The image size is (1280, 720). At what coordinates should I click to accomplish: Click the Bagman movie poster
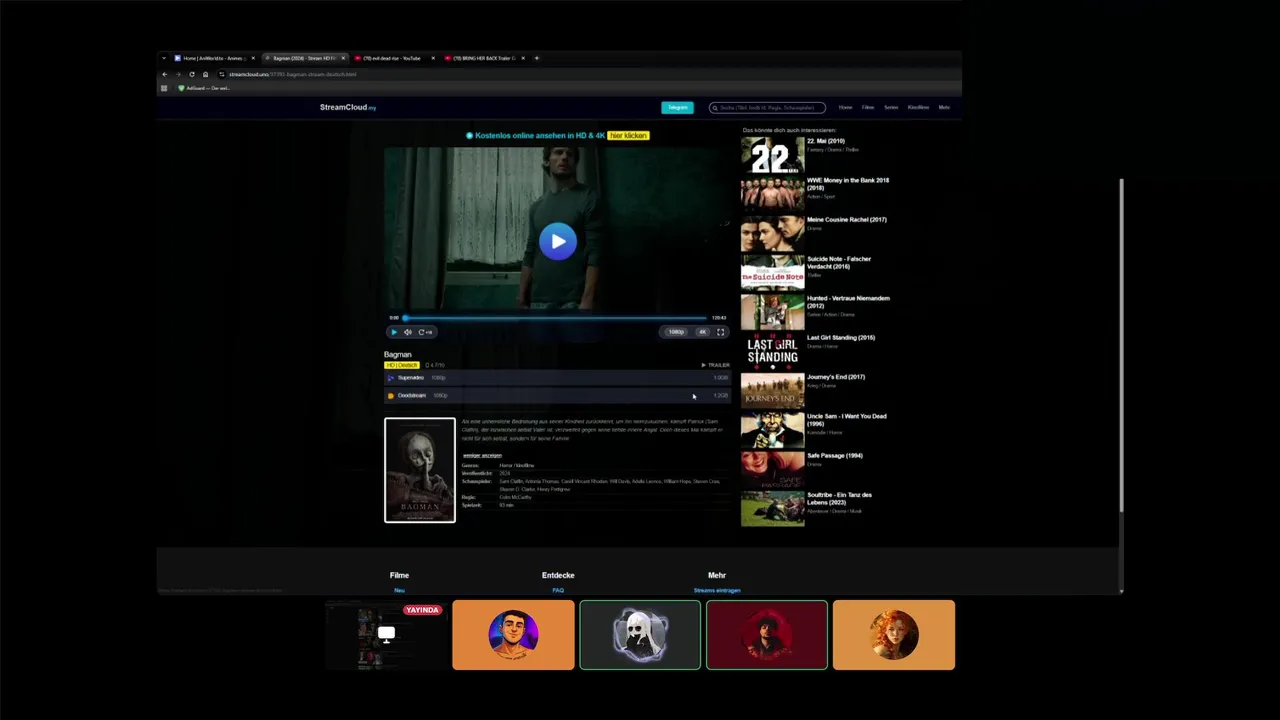(420, 470)
